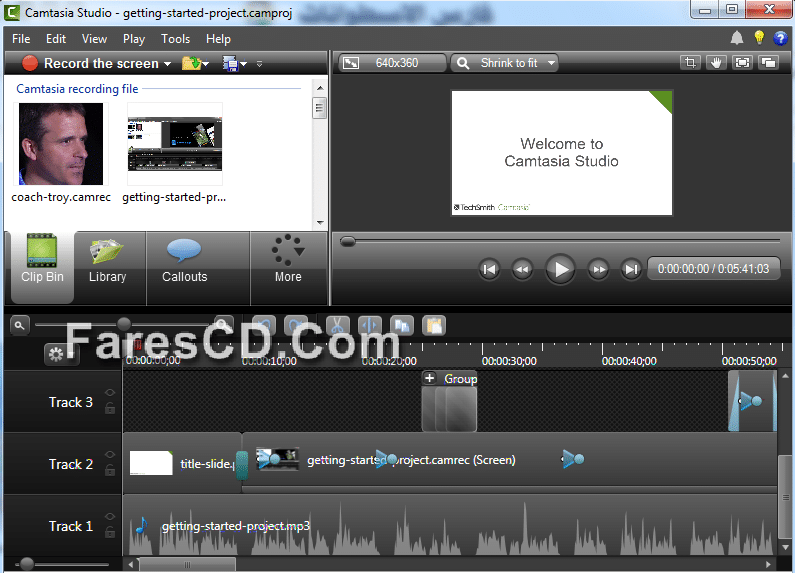This screenshot has height=573, width=795.
Task: Click the Track 3 label
Action: (x=71, y=402)
